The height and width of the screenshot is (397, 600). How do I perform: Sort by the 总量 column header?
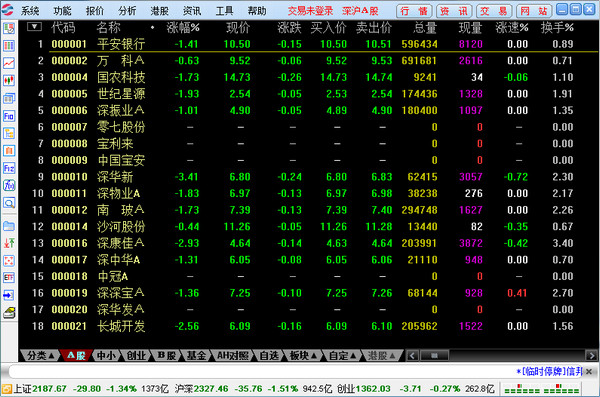tap(425, 28)
